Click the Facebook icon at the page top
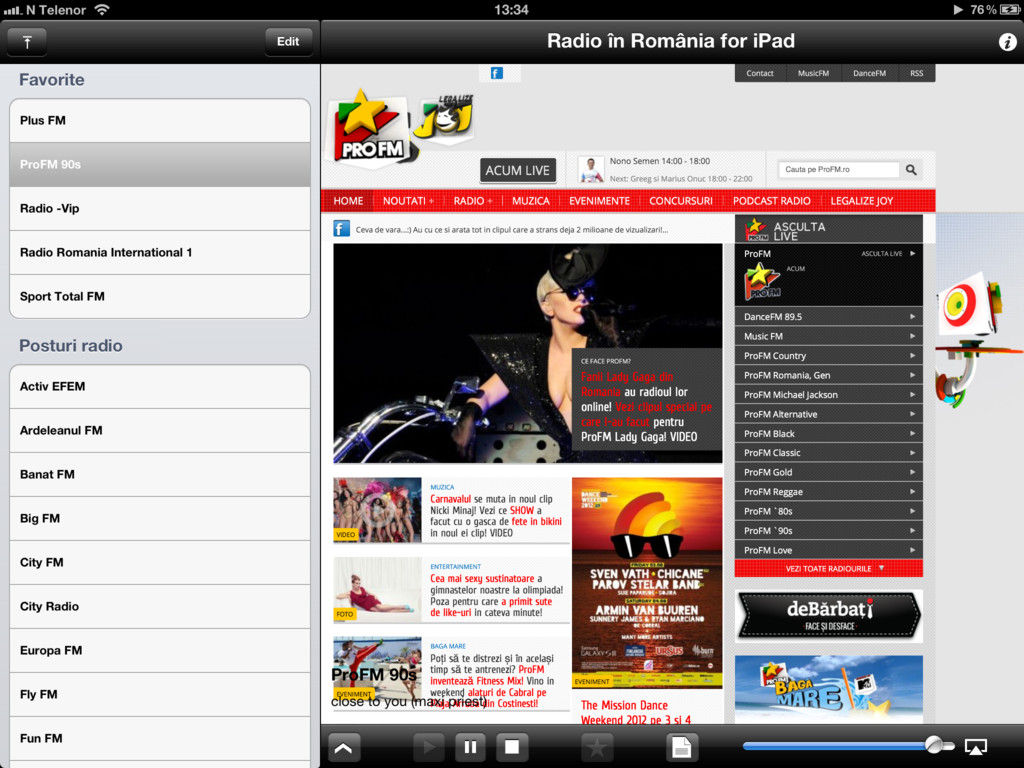This screenshot has height=768, width=1024. [x=497, y=73]
